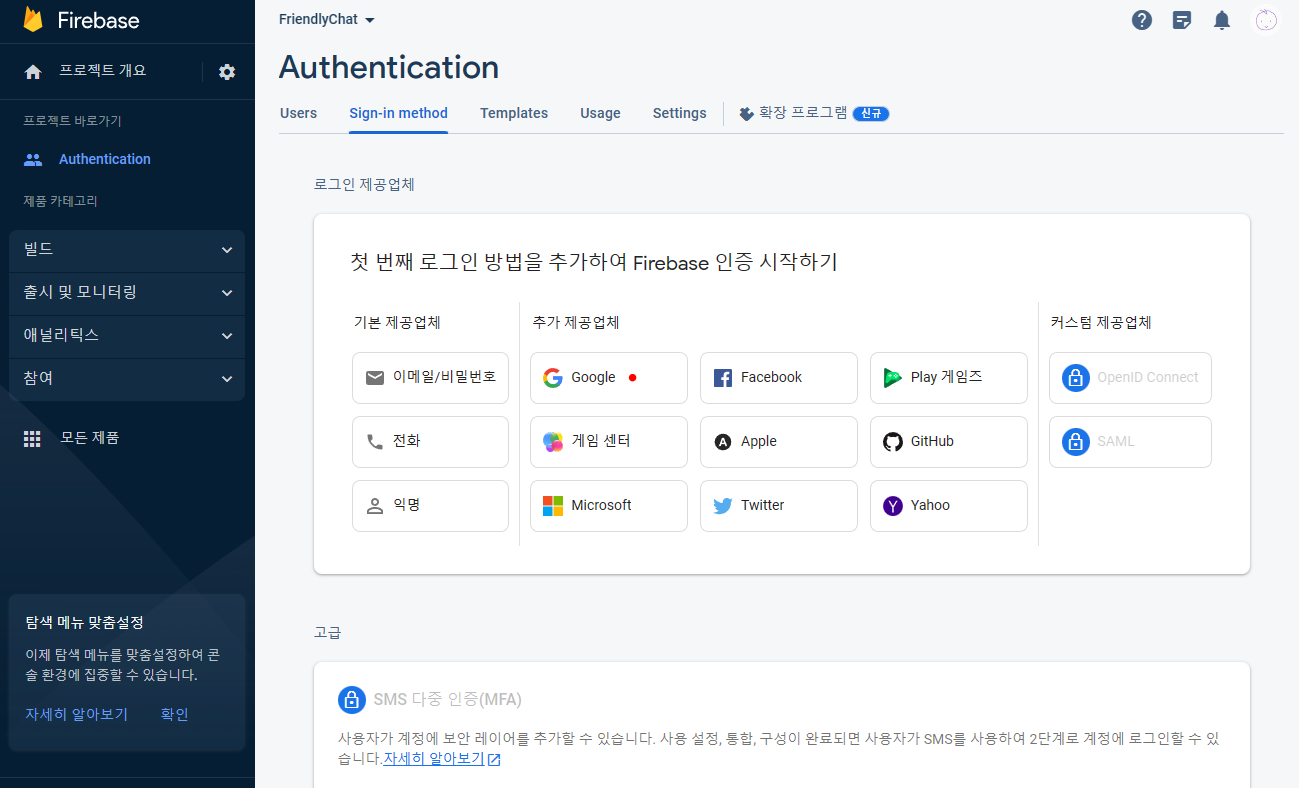Switch to the Templates tab

click(x=514, y=113)
